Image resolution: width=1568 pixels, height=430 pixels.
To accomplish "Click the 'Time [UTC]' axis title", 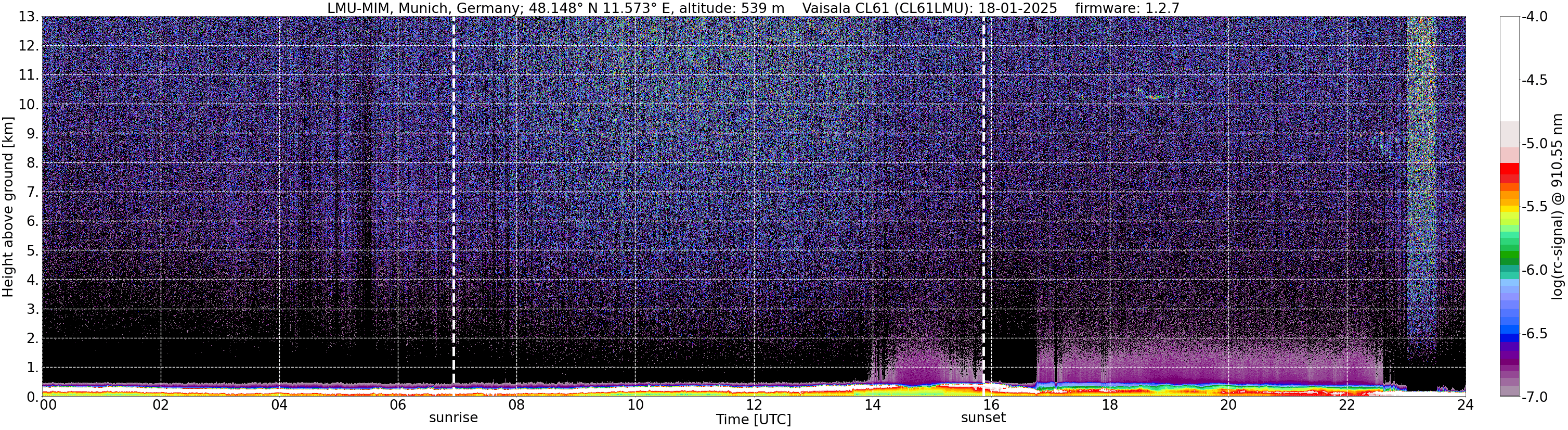I will coord(754,420).
